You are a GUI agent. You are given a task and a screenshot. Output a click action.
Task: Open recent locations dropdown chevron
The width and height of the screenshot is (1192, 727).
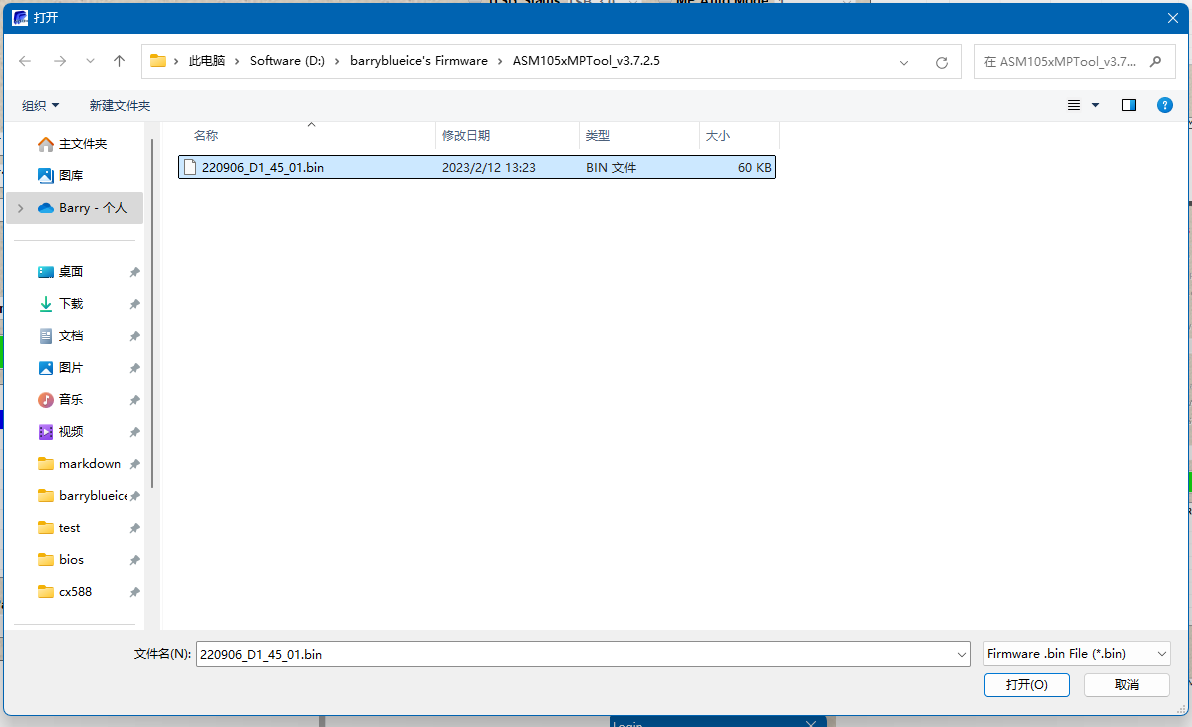pyautogui.click(x=90, y=62)
